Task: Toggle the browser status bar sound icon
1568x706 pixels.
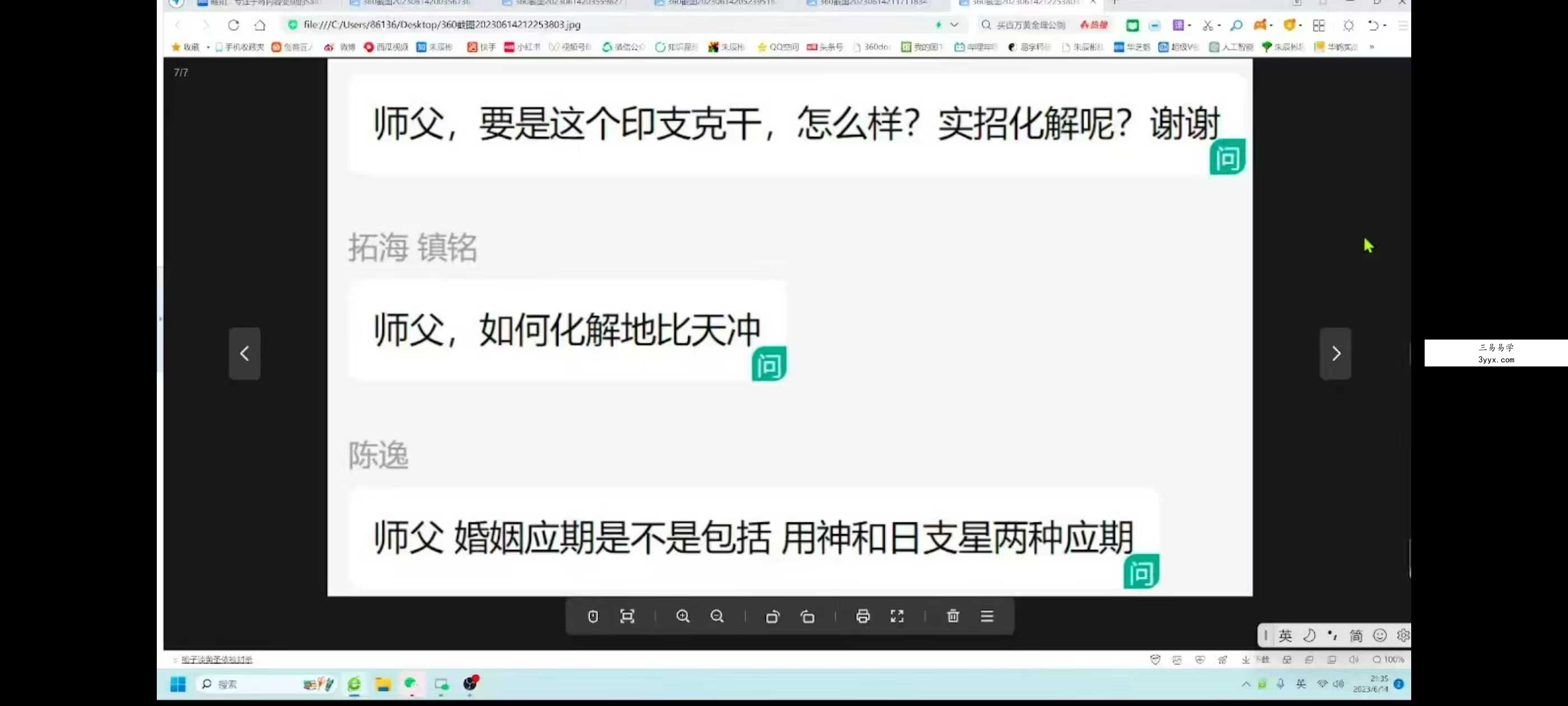Action: 1354,659
